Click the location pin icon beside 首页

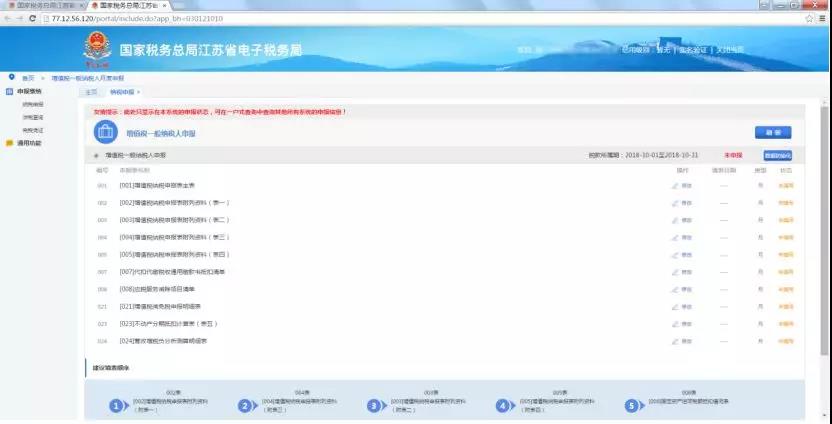click(x=11, y=76)
